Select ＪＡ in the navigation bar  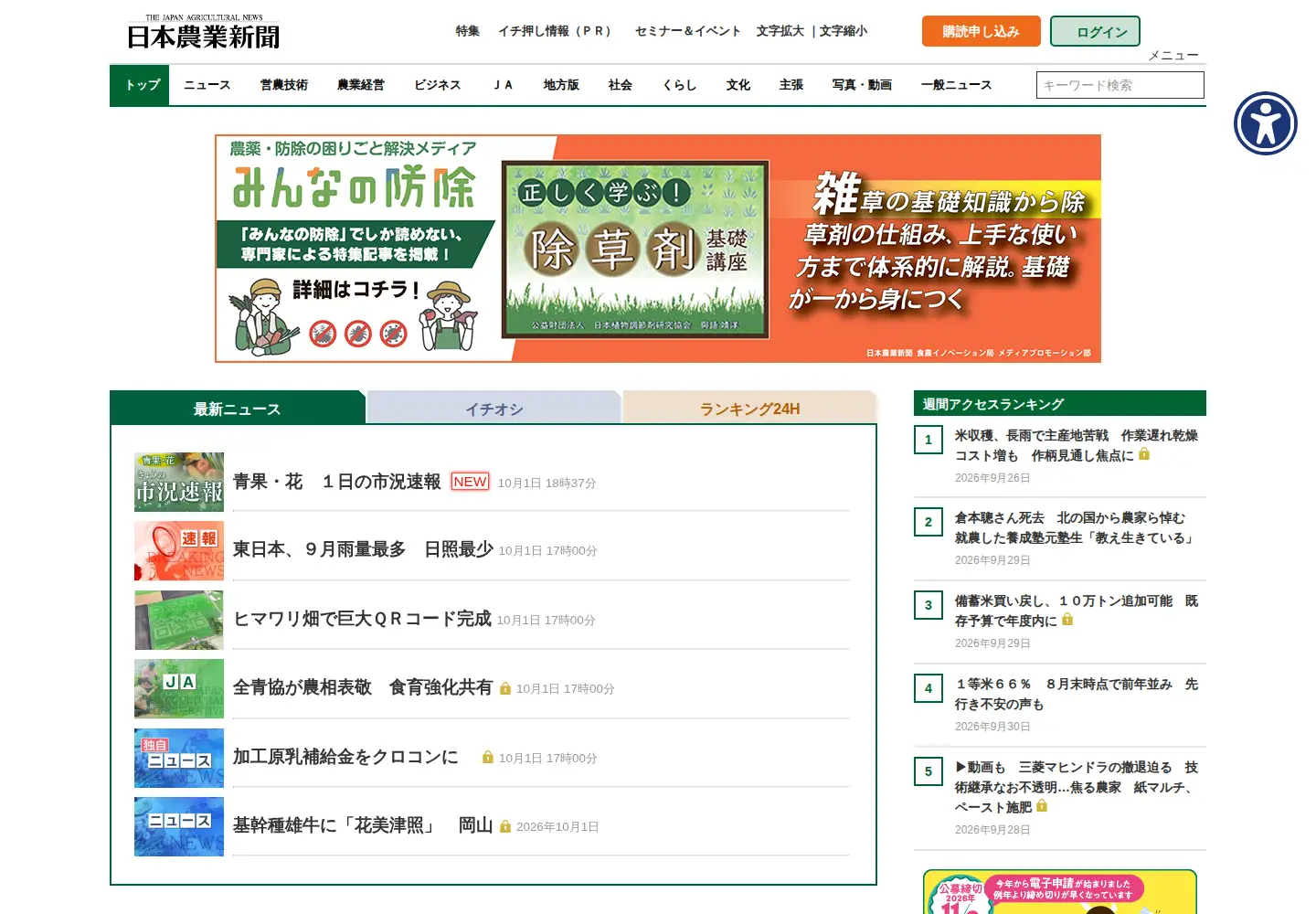pyautogui.click(x=503, y=85)
